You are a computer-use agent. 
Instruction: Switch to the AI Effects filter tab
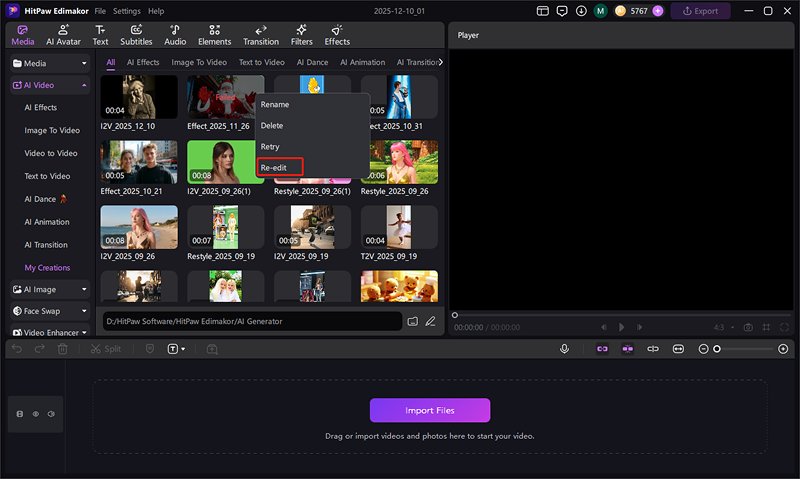click(143, 62)
